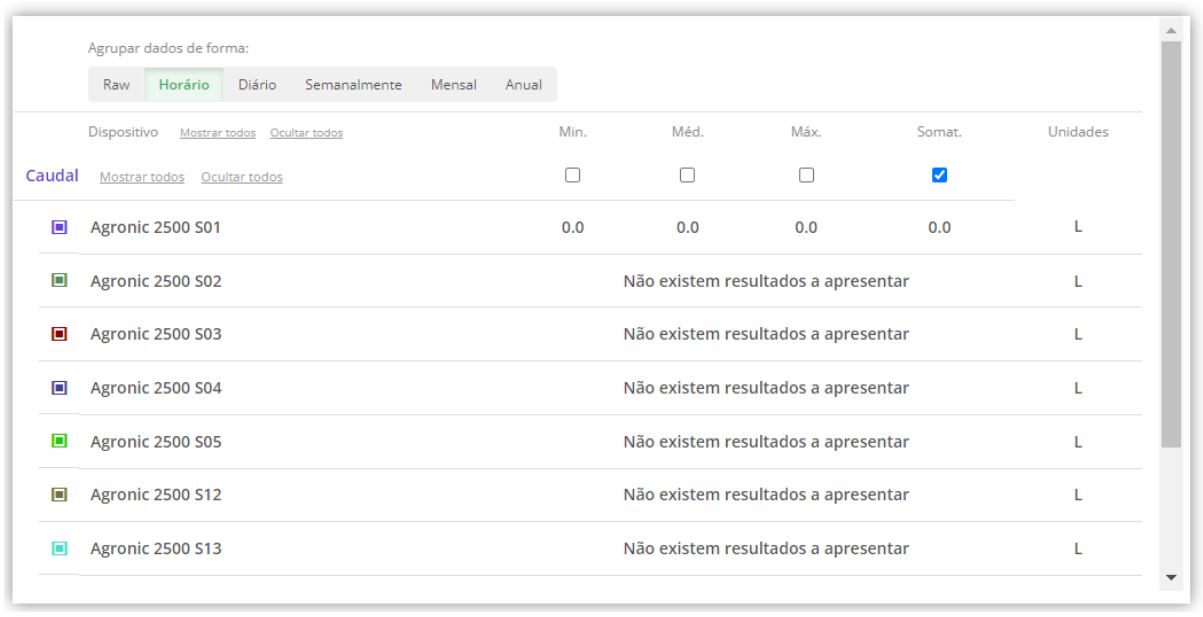Viewport: 1203px width, 617px height.
Task: Toggle Agronic 2500 S12 olive marker
Action: click(59, 494)
